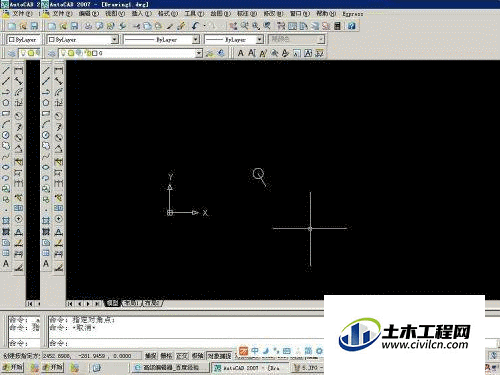This screenshot has height=375, width=500.
Task: Open the Express menu
Action: click(x=352, y=14)
